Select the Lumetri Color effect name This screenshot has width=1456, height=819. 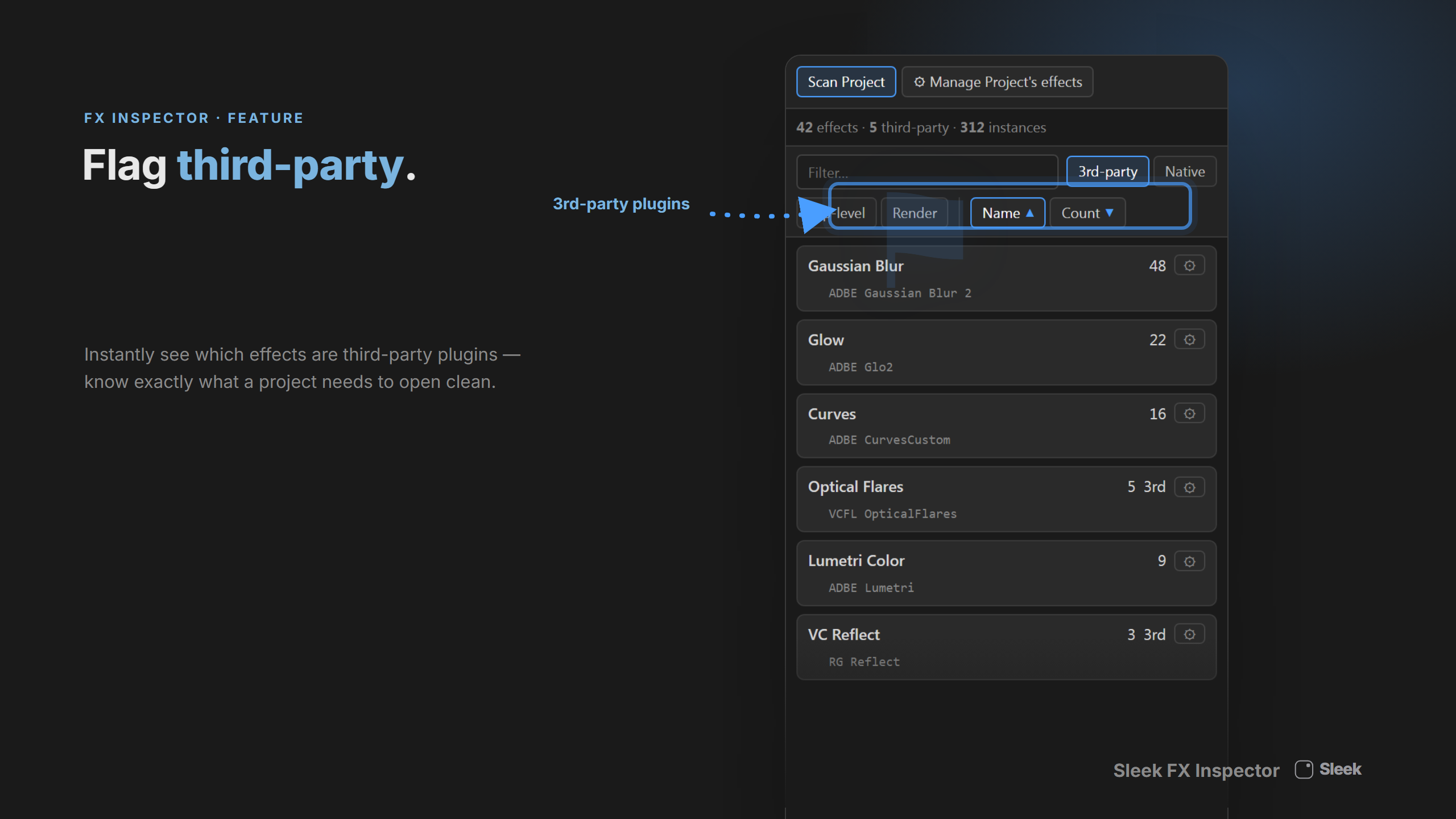[x=856, y=560]
